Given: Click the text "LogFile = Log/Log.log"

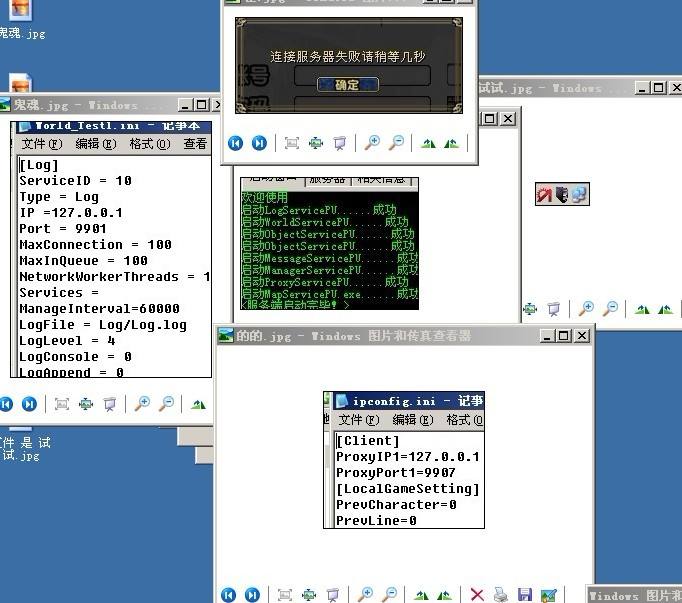Looking at the screenshot, I should tap(103, 325).
